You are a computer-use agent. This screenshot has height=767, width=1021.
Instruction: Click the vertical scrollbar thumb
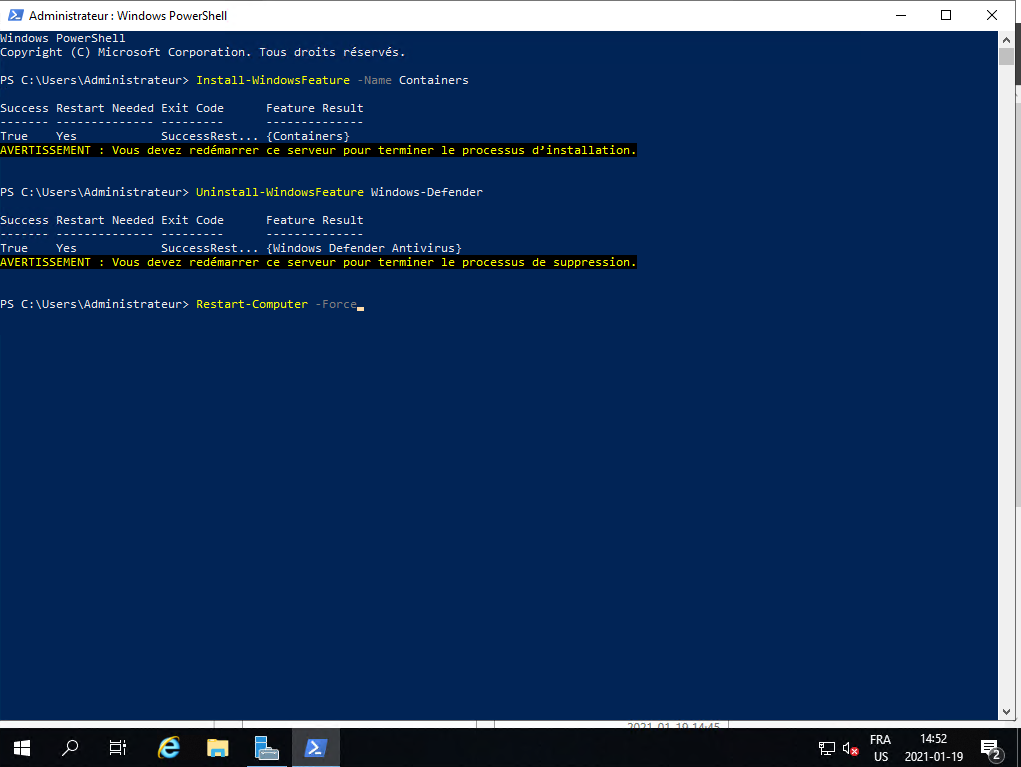pyautogui.click(x=1006, y=57)
